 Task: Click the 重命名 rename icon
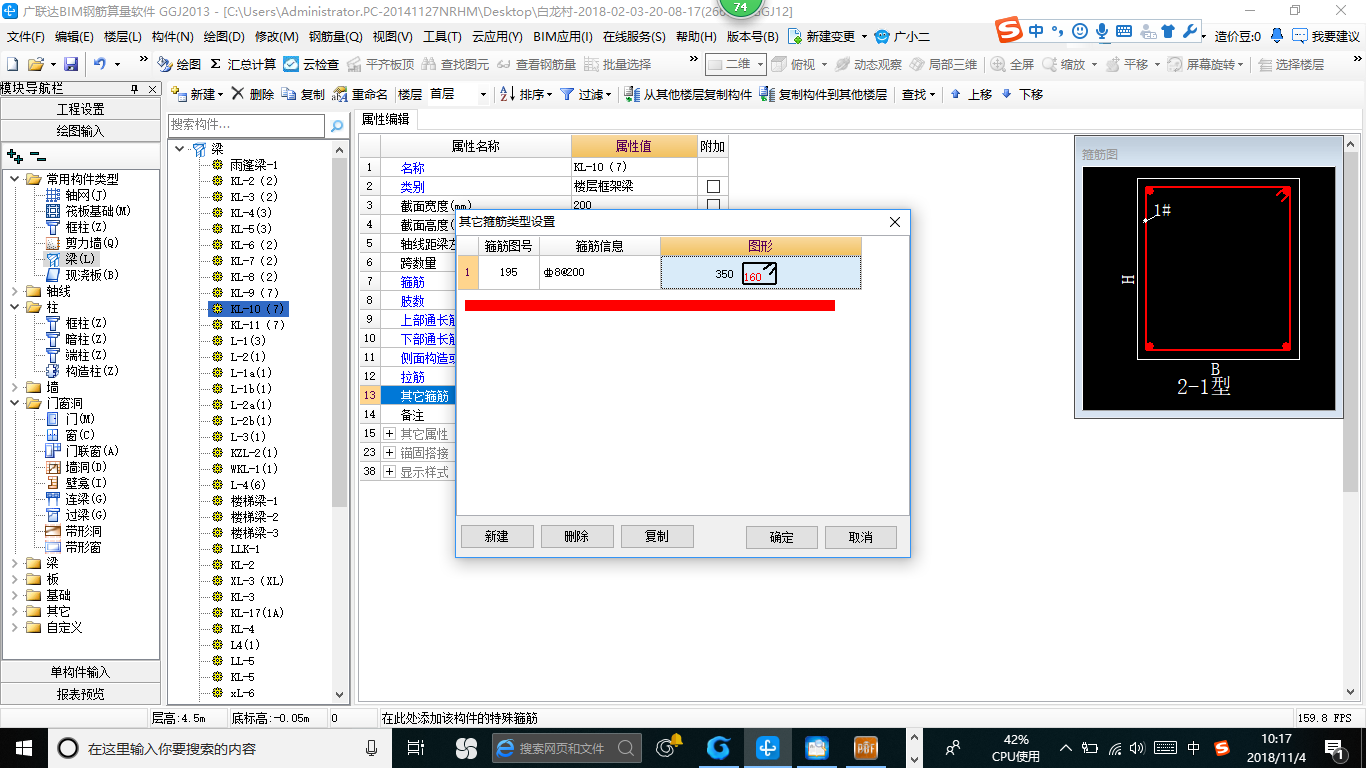pos(360,94)
